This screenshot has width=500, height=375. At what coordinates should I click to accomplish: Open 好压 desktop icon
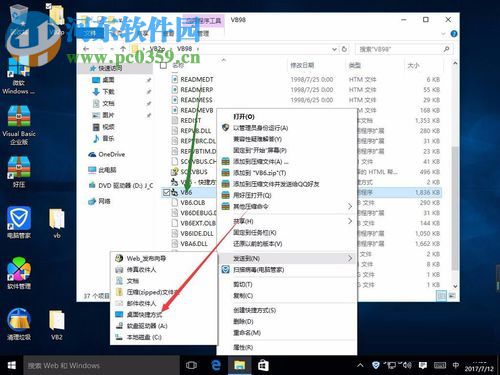tap(19, 172)
